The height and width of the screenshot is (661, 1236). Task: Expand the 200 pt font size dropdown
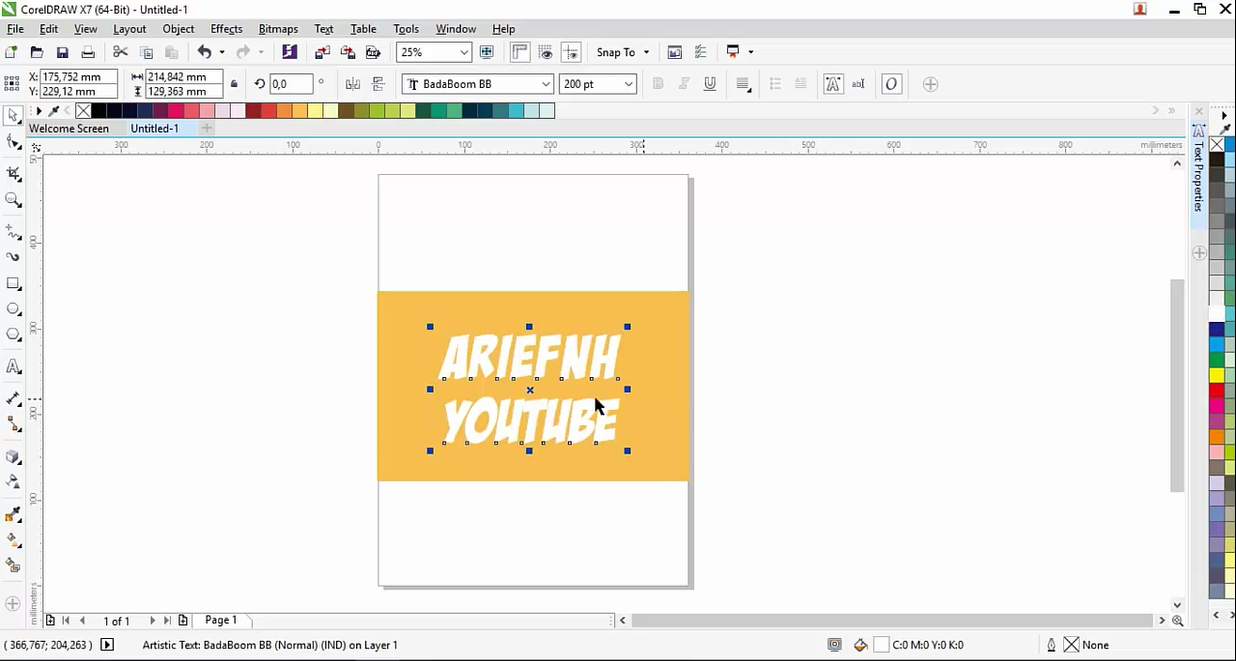tap(628, 84)
